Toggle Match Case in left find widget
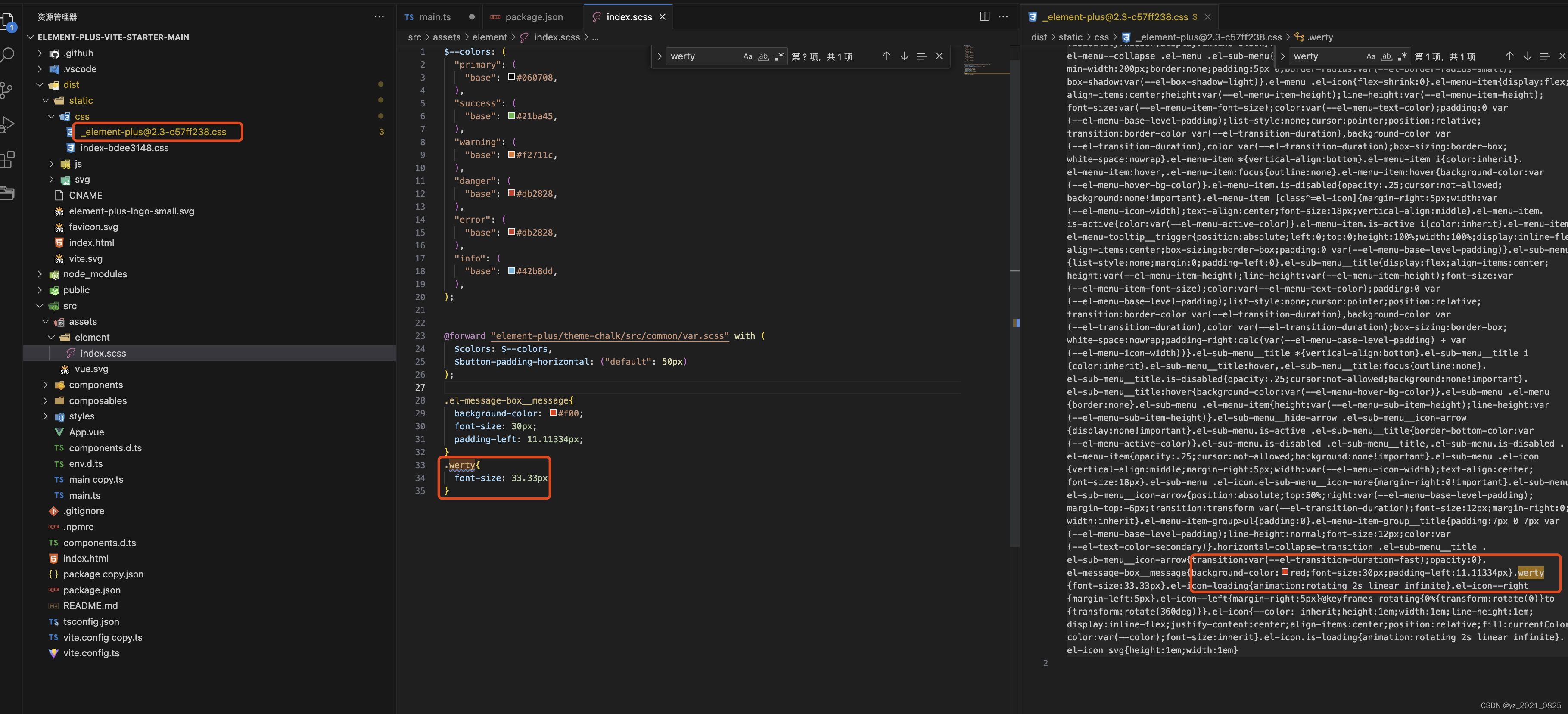1568x714 pixels. click(747, 56)
